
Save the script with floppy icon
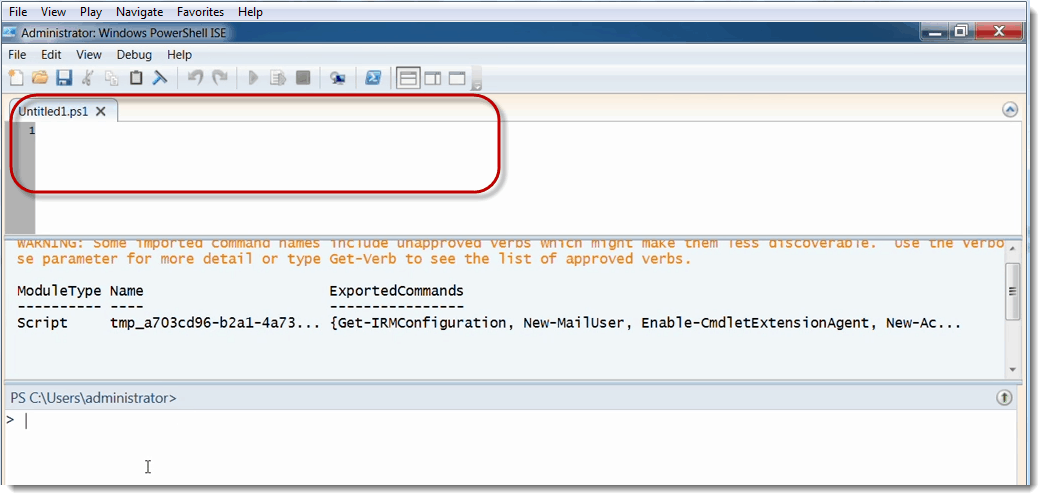click(64, 78)
